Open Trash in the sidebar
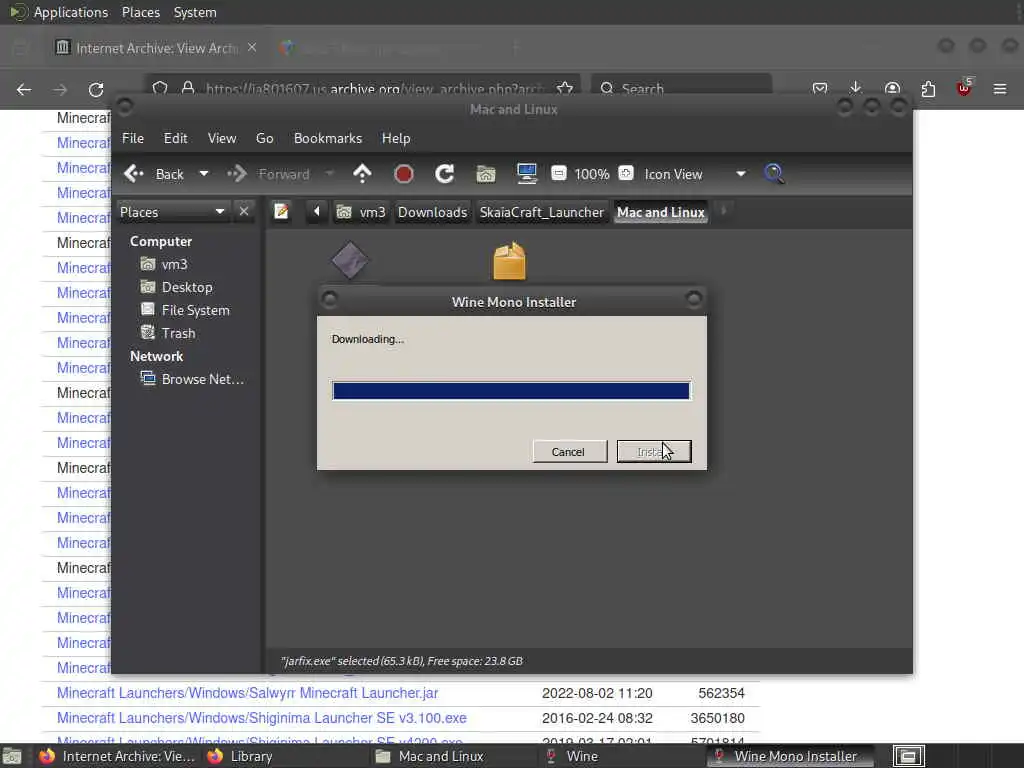This screenshot has height=768, width=1024. click(168, 333)
